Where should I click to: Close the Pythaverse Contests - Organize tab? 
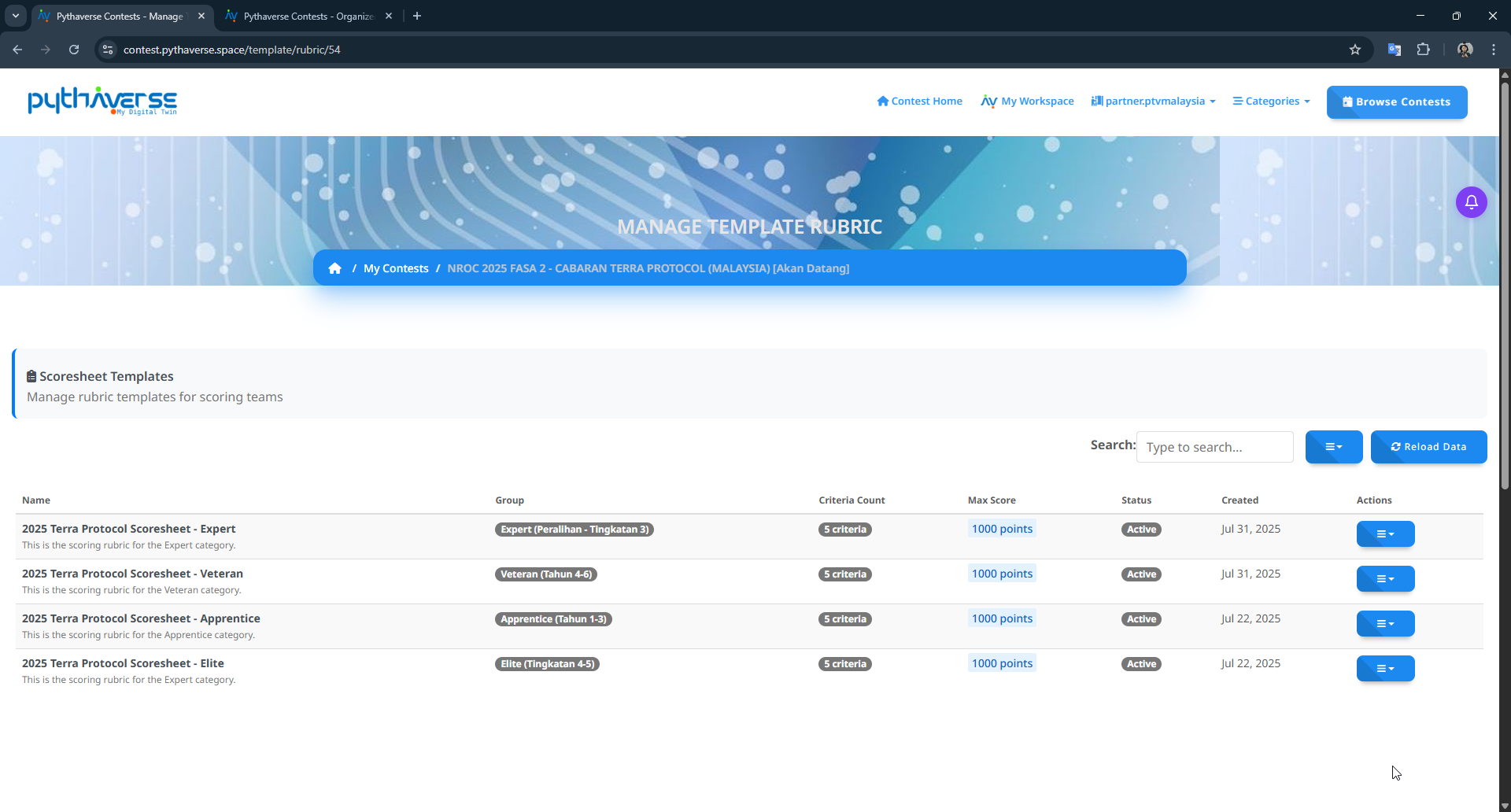tap(389, 16)
